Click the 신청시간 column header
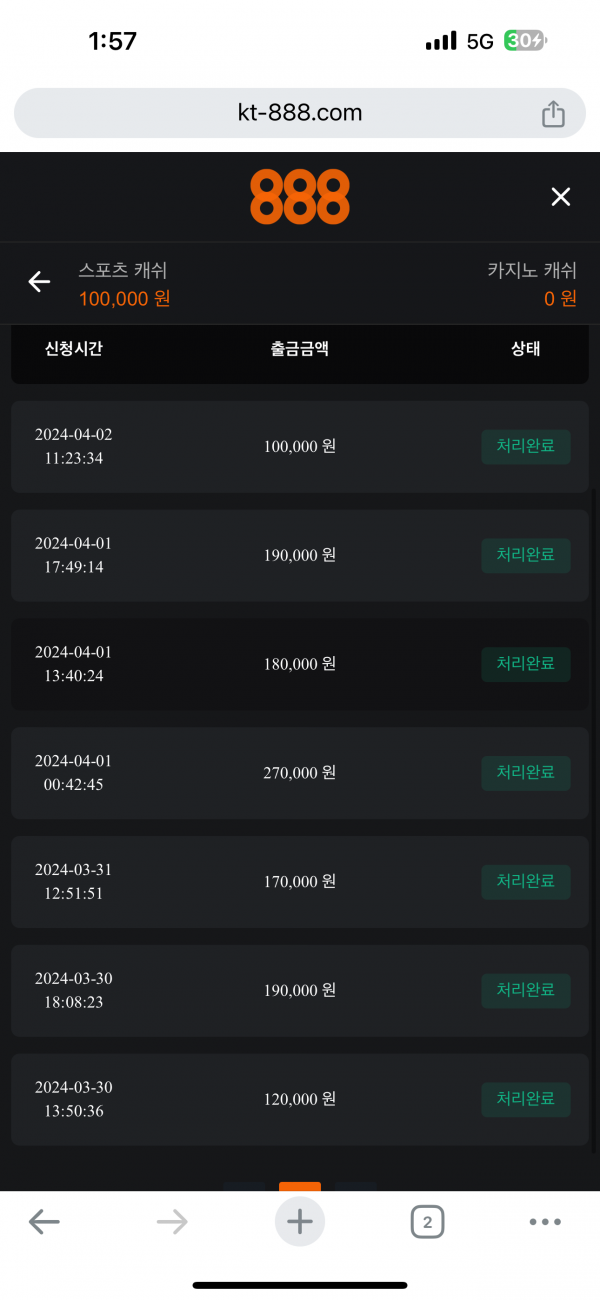 point(73,349)
